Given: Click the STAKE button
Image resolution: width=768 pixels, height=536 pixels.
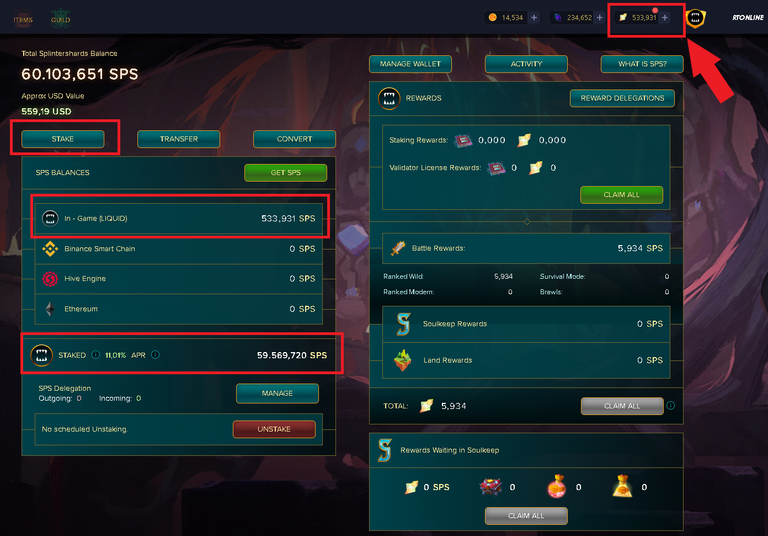Looking at the screenshot, I should 63,139.
